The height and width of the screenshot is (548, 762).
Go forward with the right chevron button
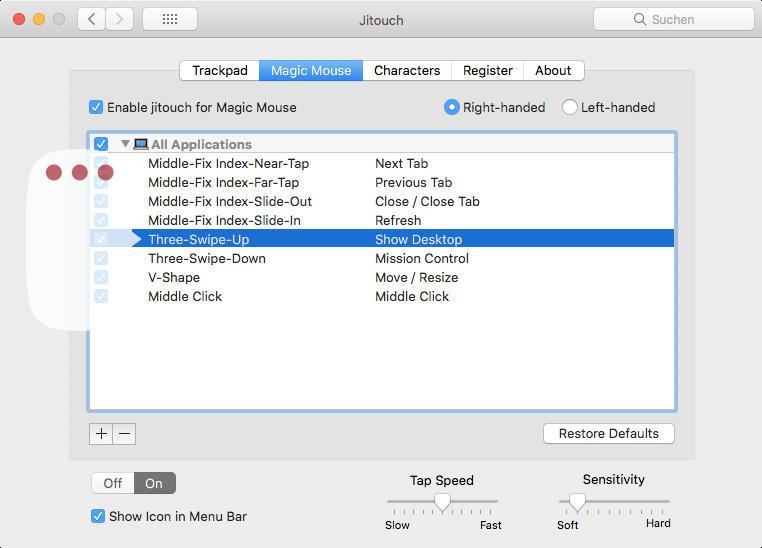coord(120,19)
